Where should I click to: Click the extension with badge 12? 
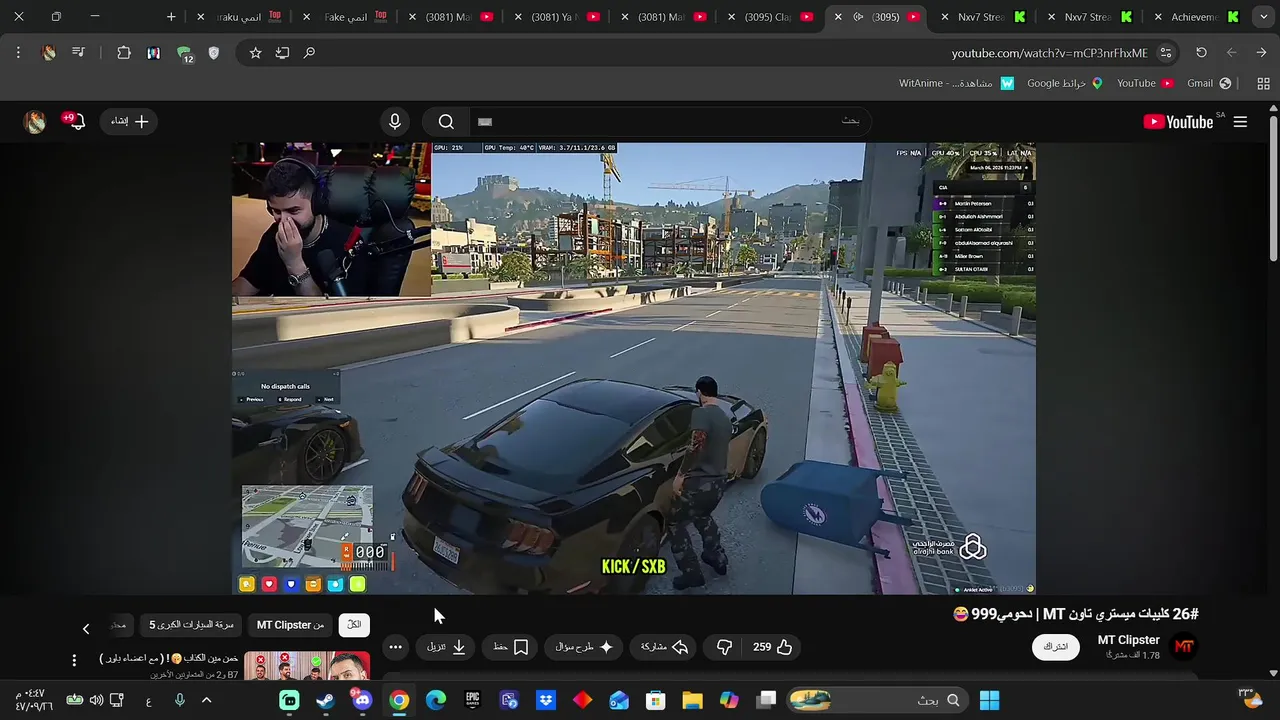pyautogui.click(x=184, y=54)
